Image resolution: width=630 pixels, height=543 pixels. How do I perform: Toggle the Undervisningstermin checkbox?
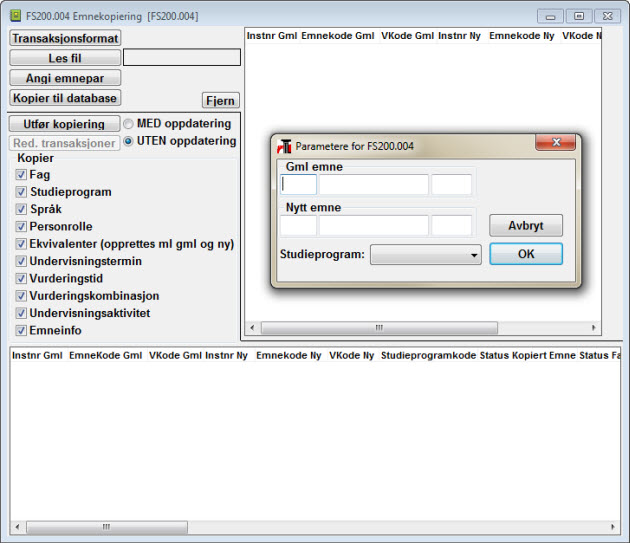click(21, 261)
